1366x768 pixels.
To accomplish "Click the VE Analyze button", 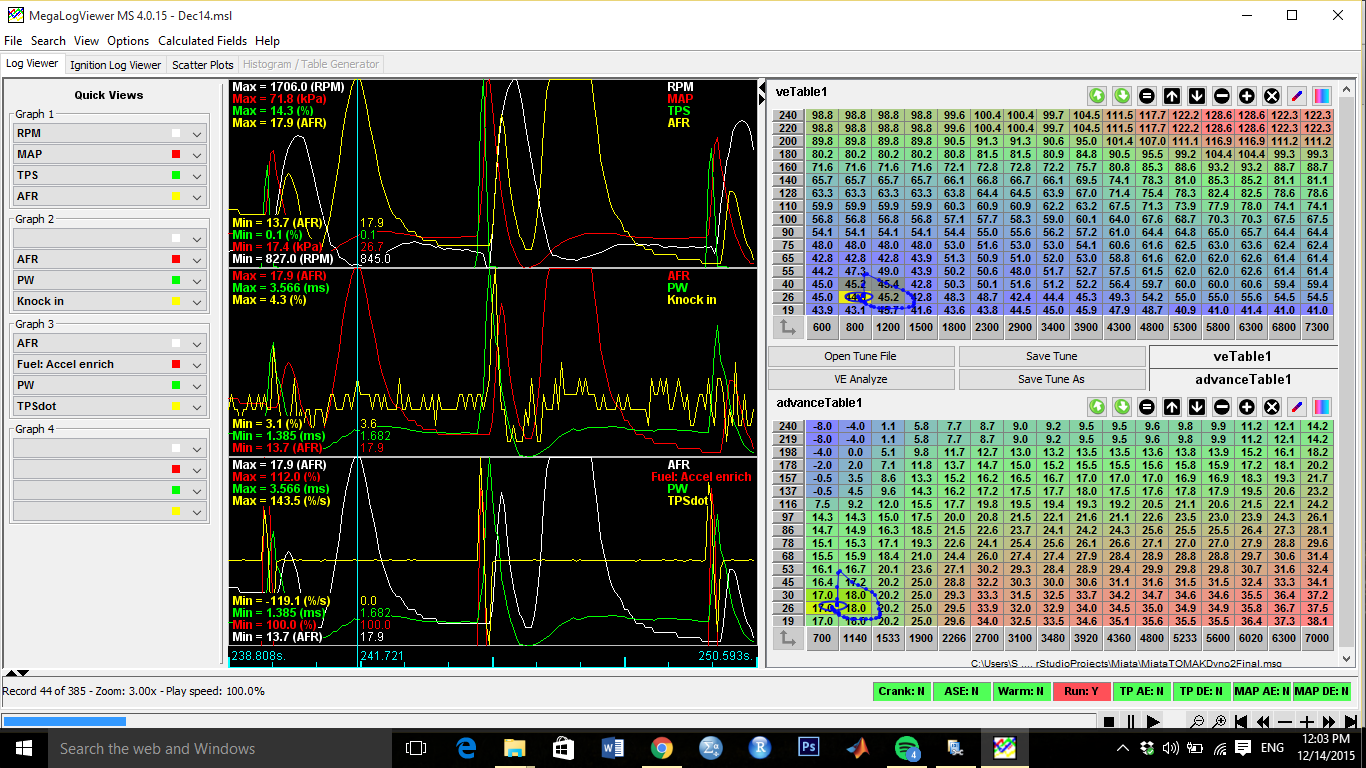I will pyautogui.click(x=861, y=379).
